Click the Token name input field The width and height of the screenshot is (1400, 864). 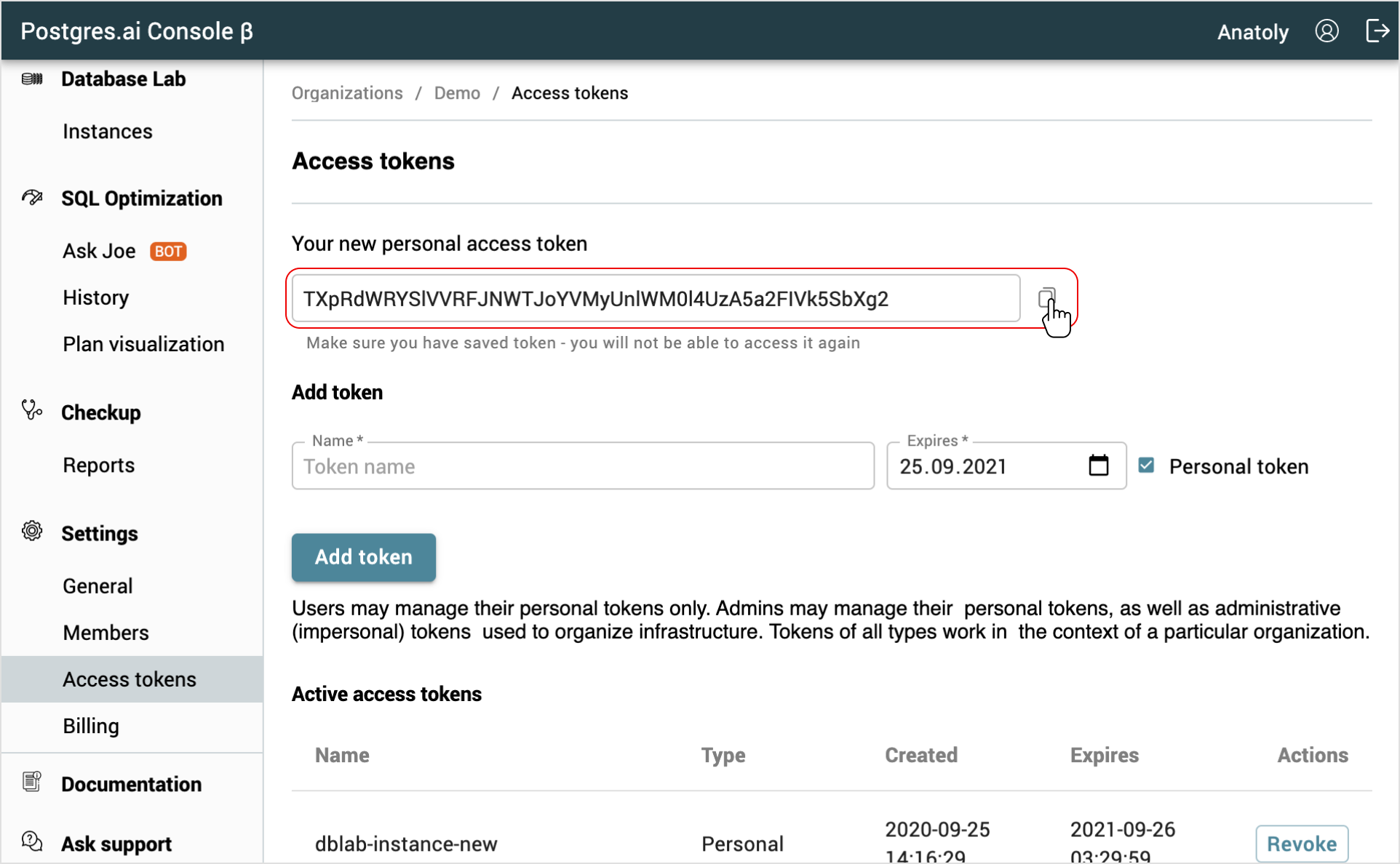(x=583, y=465)
